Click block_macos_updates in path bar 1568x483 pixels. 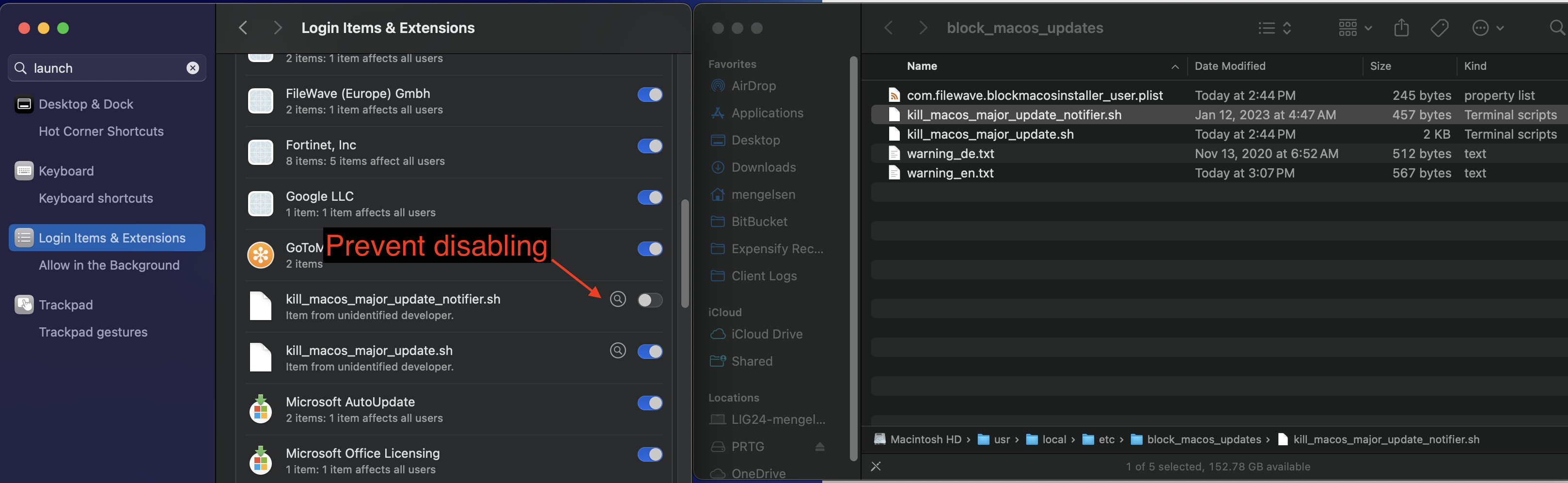tap(1196, 440)
